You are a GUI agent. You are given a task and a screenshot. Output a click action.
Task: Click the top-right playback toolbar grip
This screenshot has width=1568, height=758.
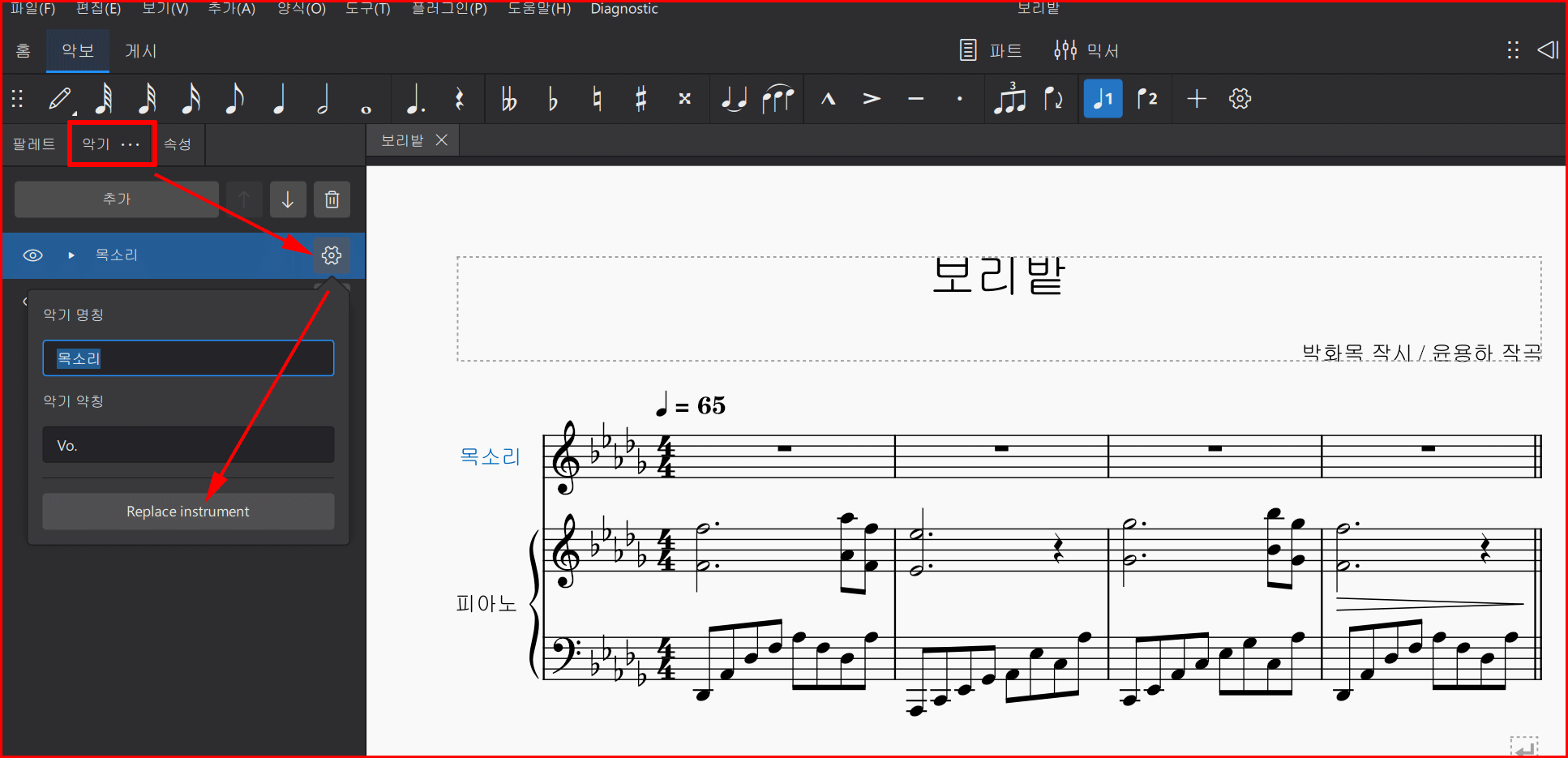tap(1513, 50)
